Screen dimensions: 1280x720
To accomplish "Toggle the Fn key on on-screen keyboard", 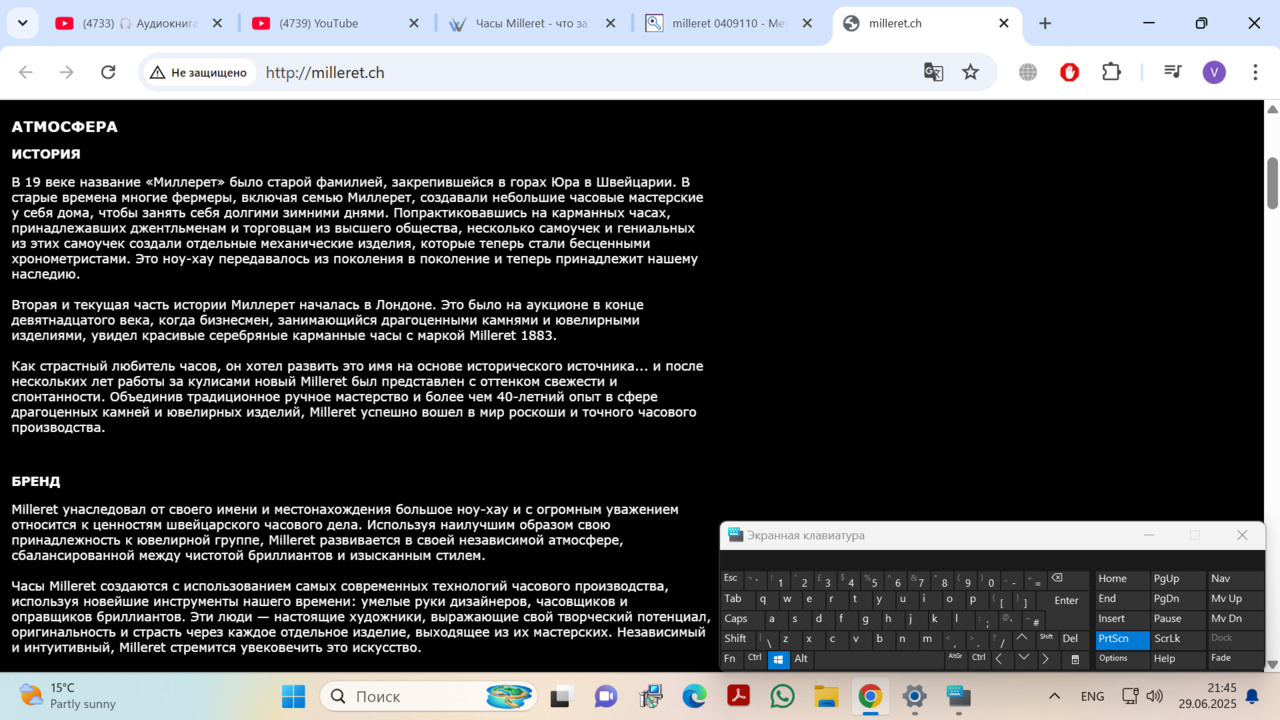I will pos(732,658).
